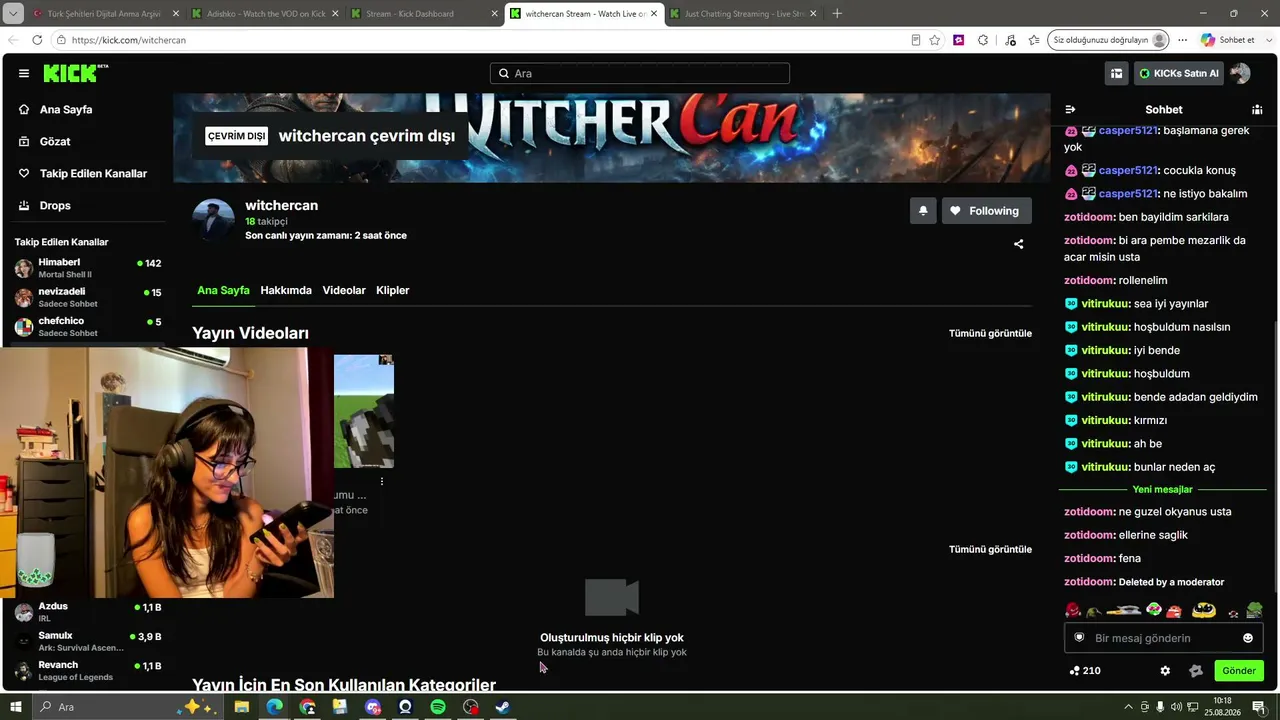
Task: Open the new tab button
Action: click(x=837, y=14)
